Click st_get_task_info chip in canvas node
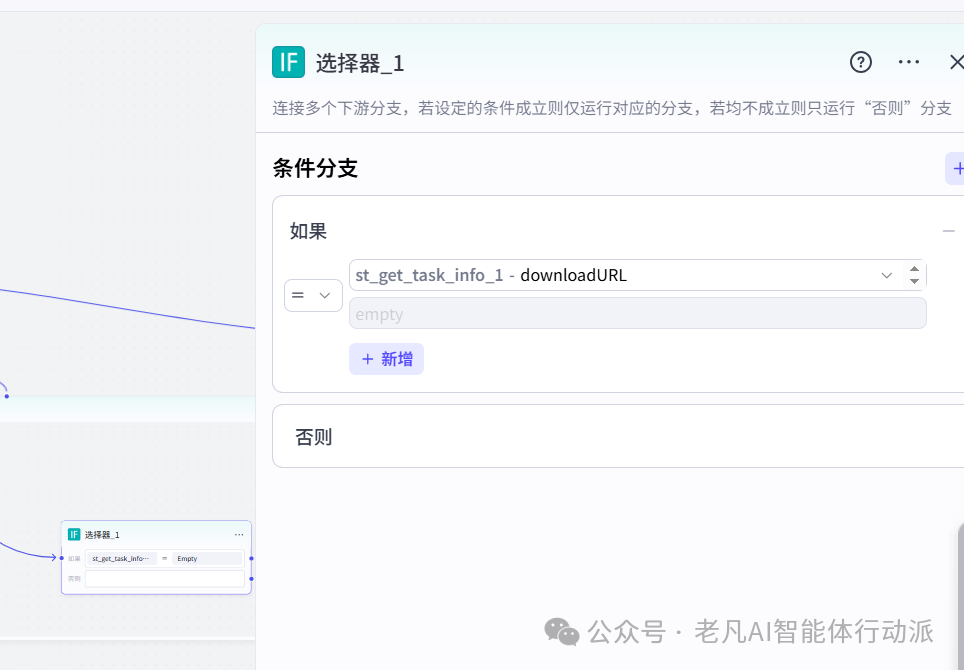Image resolution: width=964 pixels, height=670 pixels. 121,559
